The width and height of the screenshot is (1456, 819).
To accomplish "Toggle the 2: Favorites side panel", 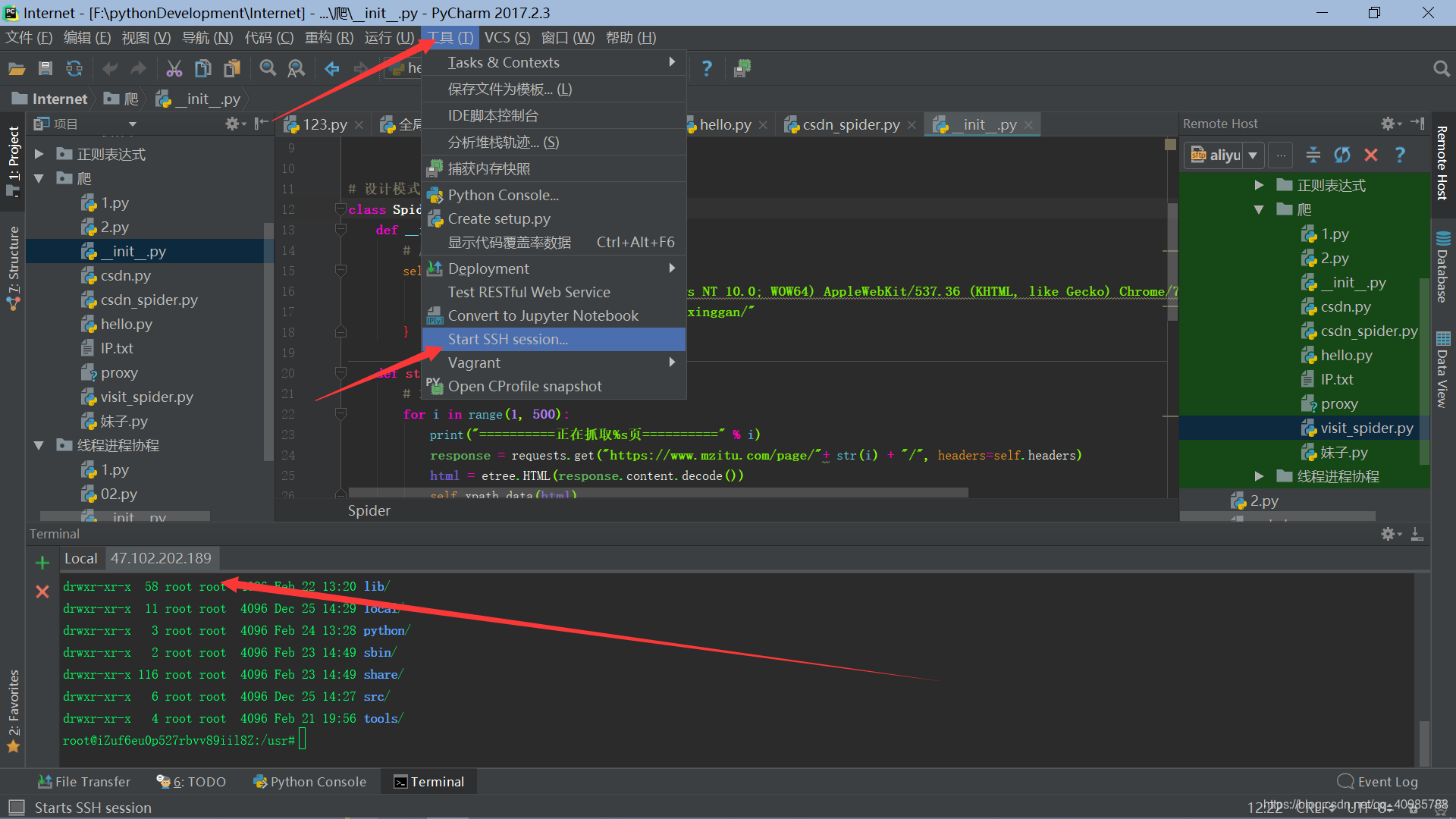I will point(14,711).
